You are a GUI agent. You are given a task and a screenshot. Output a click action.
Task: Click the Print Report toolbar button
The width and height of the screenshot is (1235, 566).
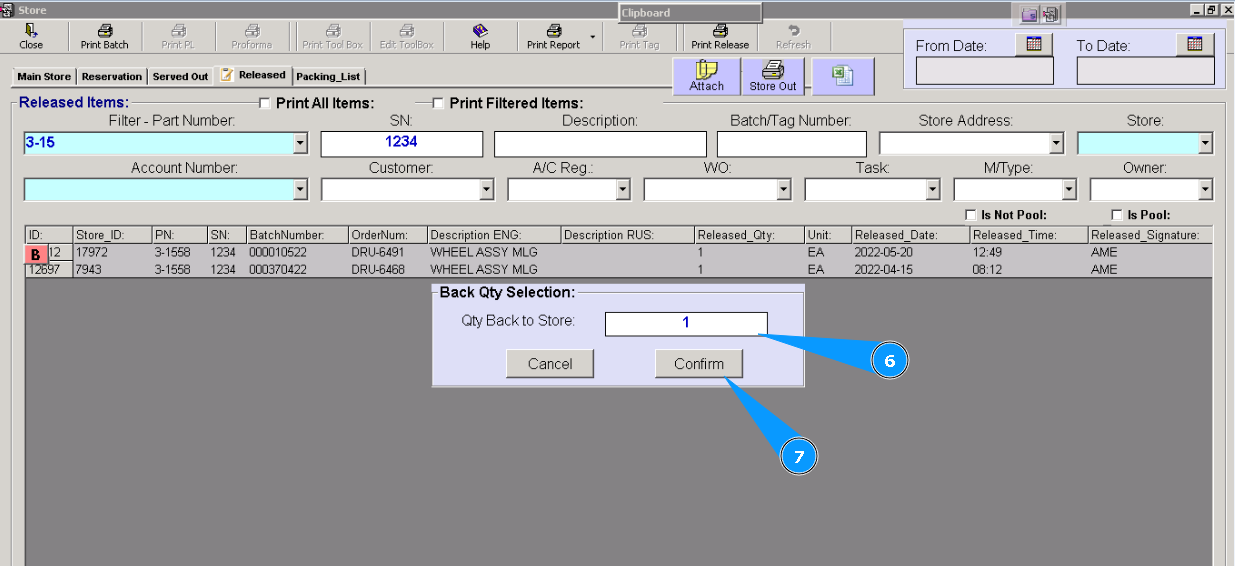553,37
